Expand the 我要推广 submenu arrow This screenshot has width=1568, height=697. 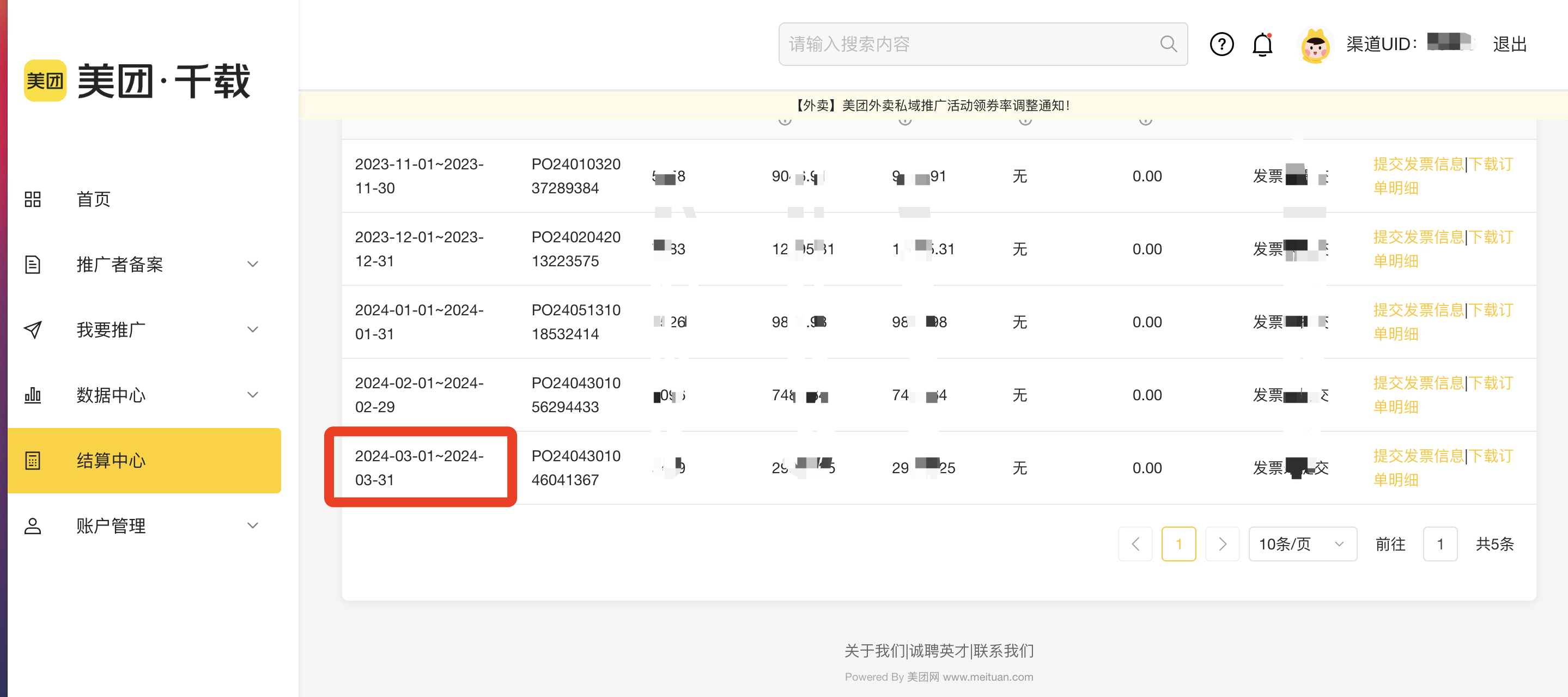pos(253,329)
